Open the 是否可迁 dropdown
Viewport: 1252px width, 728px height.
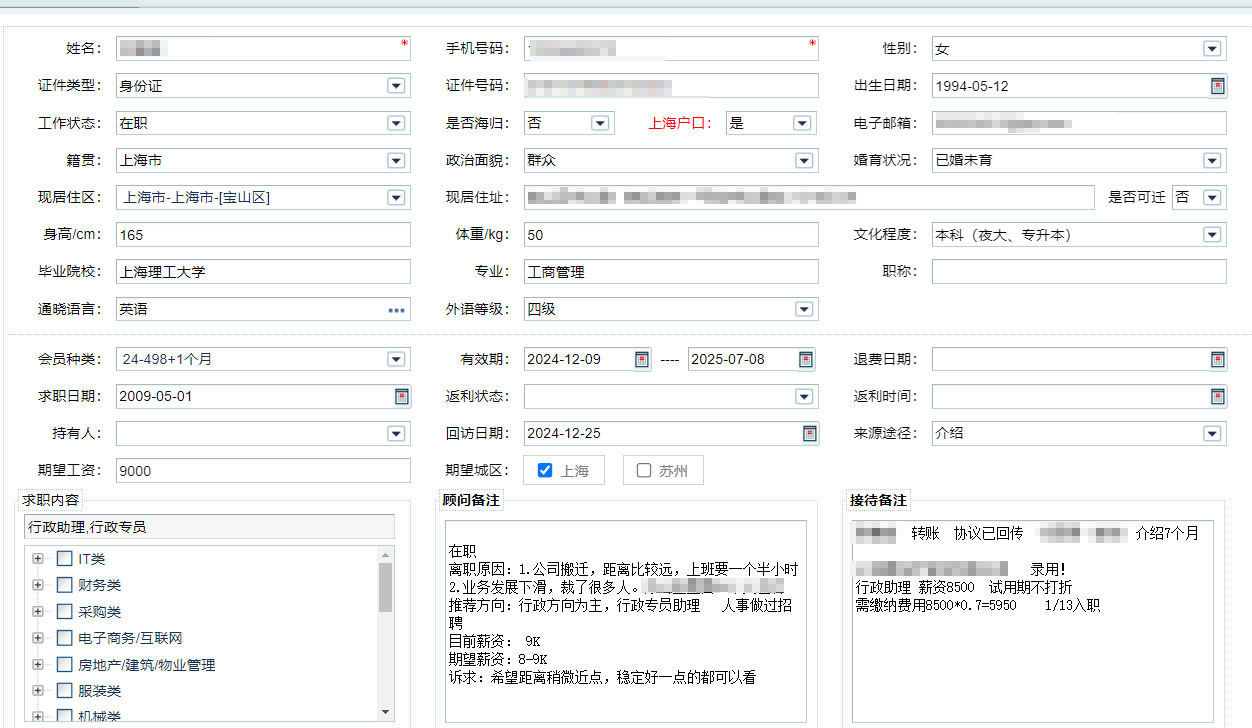pos(1212,198)
